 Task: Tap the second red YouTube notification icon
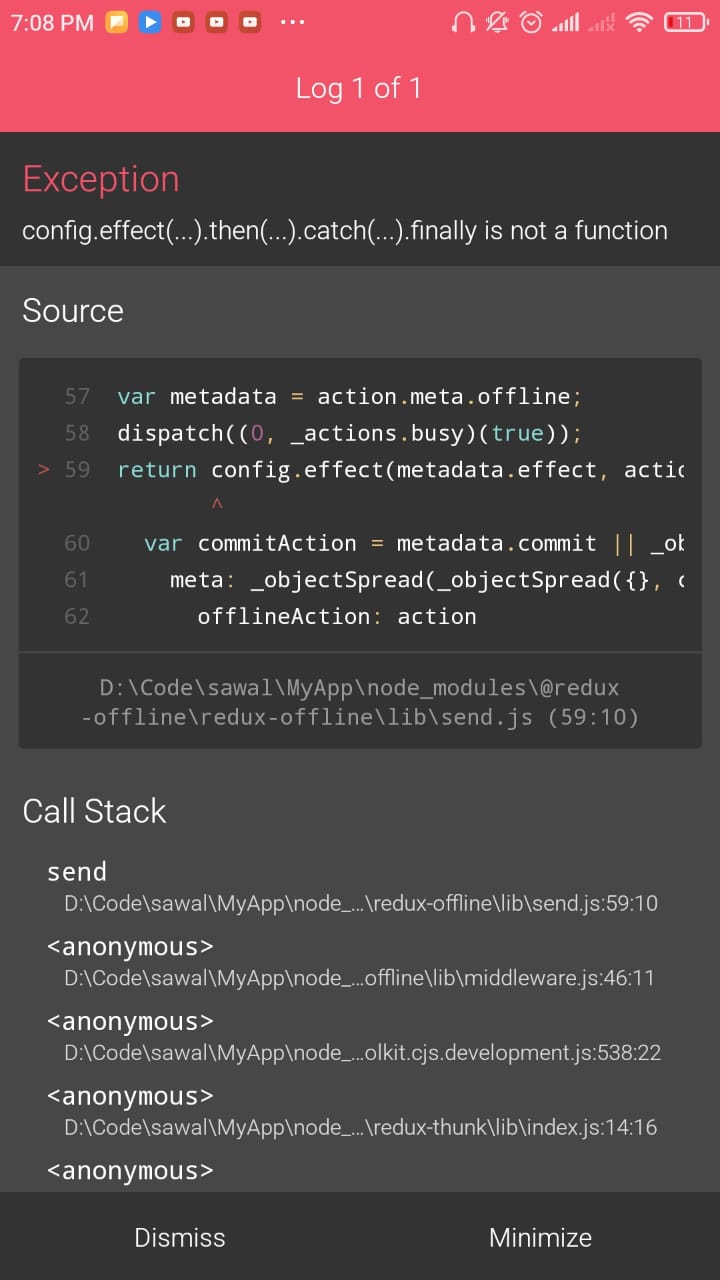(217, 21)
